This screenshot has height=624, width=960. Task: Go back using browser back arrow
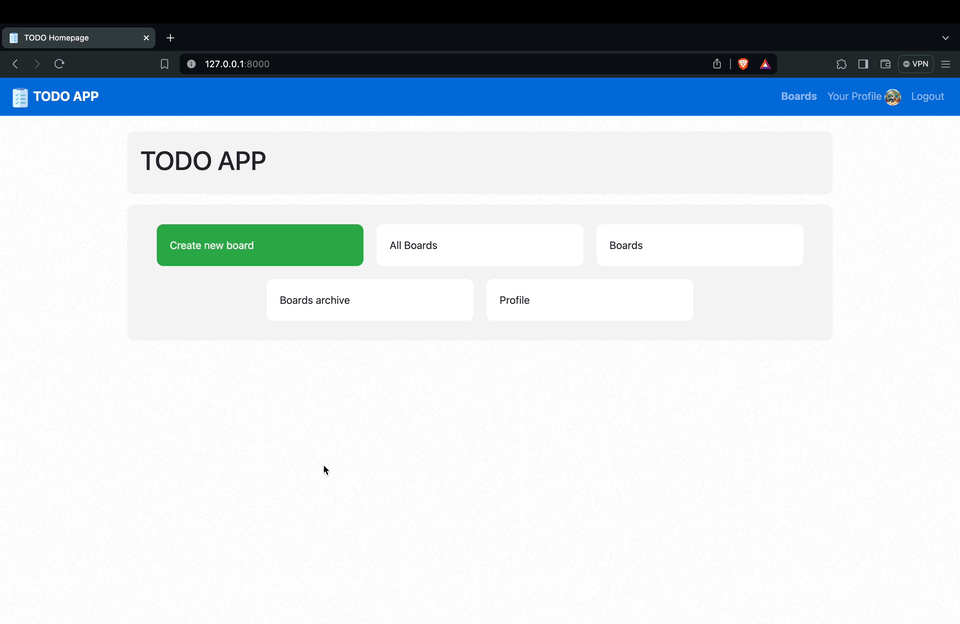[x=15, y=64]
